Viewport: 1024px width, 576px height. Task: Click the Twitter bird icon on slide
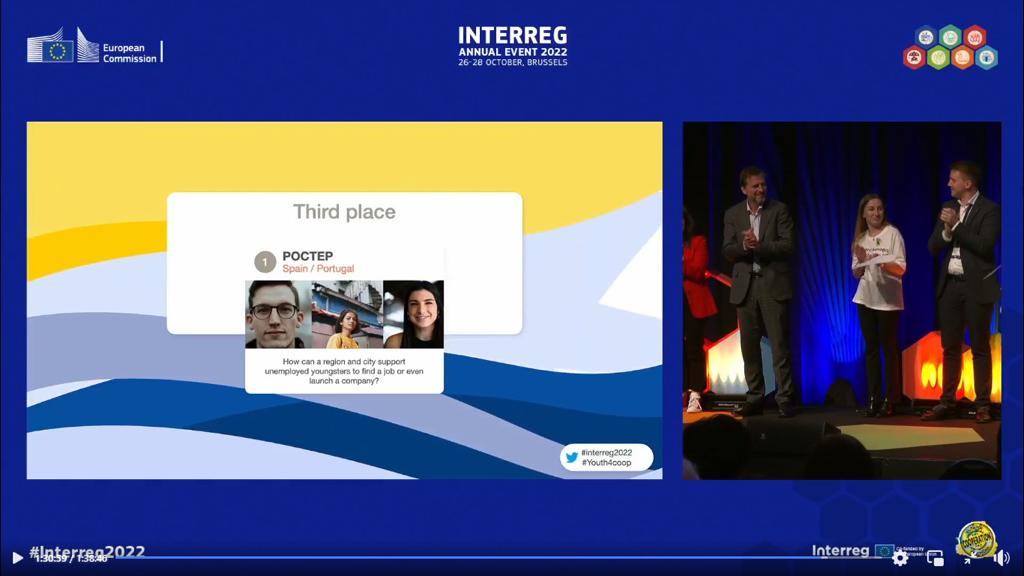[x=572, y=457]
